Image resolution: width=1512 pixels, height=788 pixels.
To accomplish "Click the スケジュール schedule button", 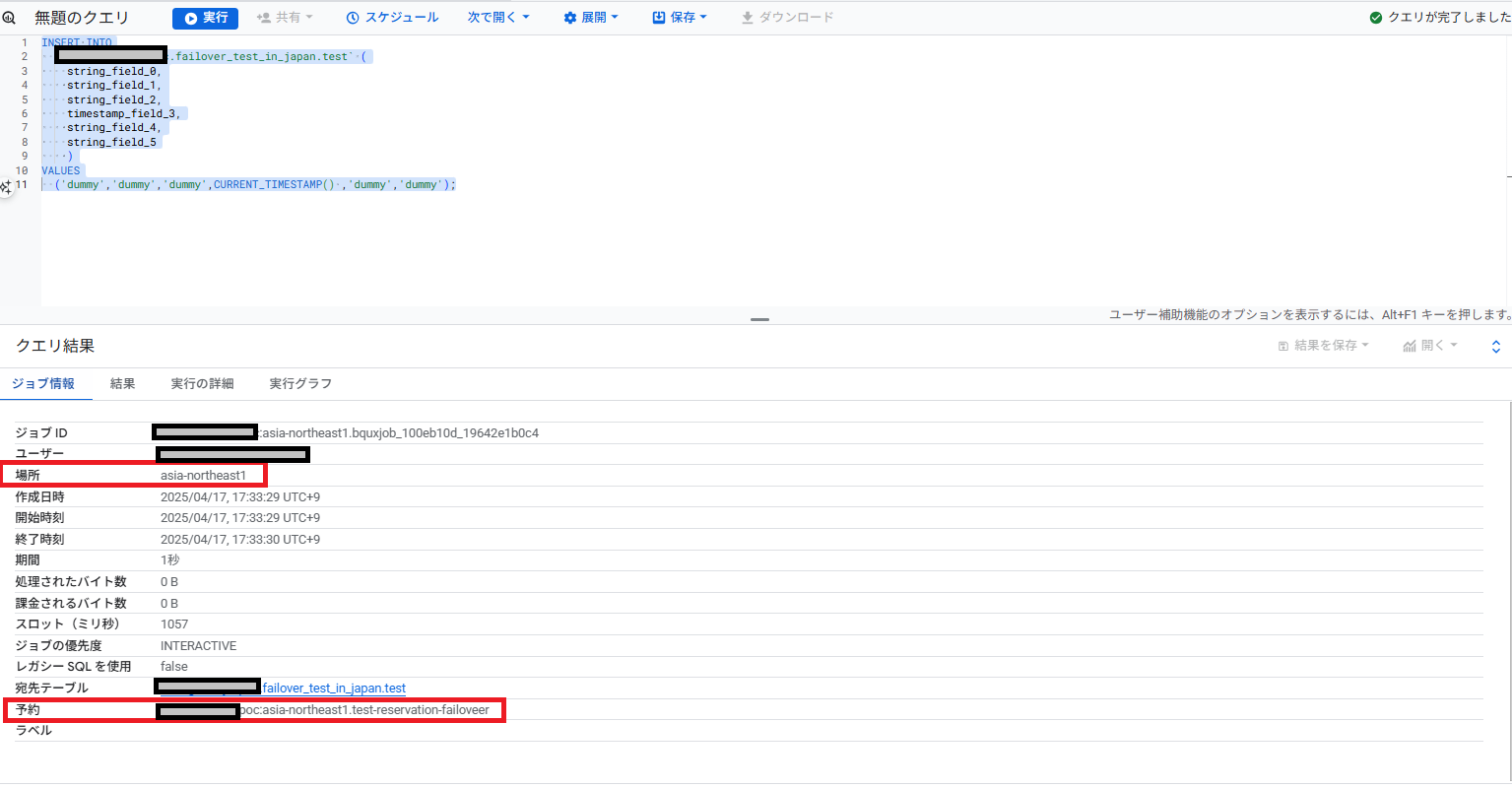I will click(392, 18).
